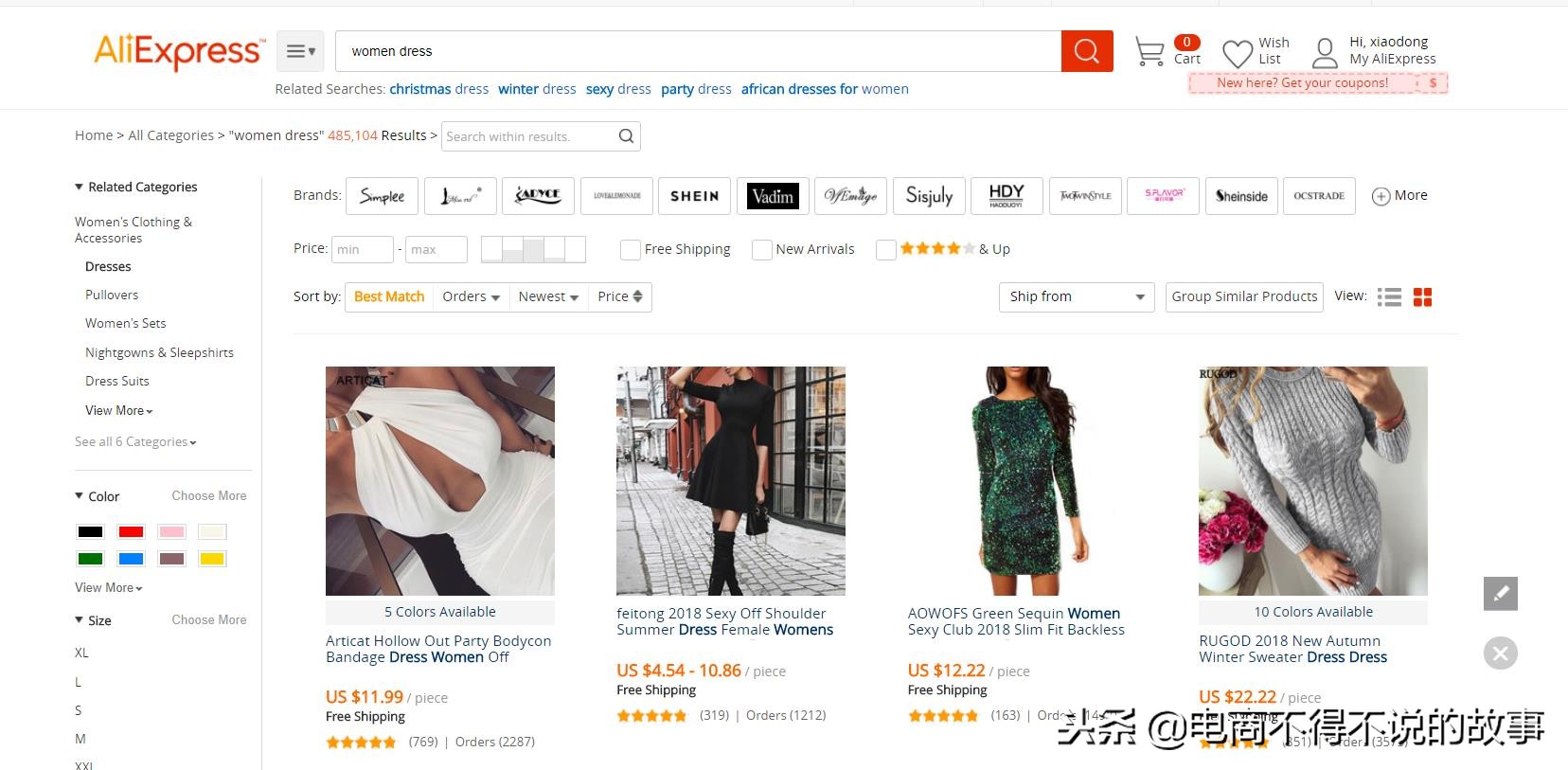Open the Newest sort dropdown
The height and width of the screenshot is (770, 1568).
pos(548,296)
